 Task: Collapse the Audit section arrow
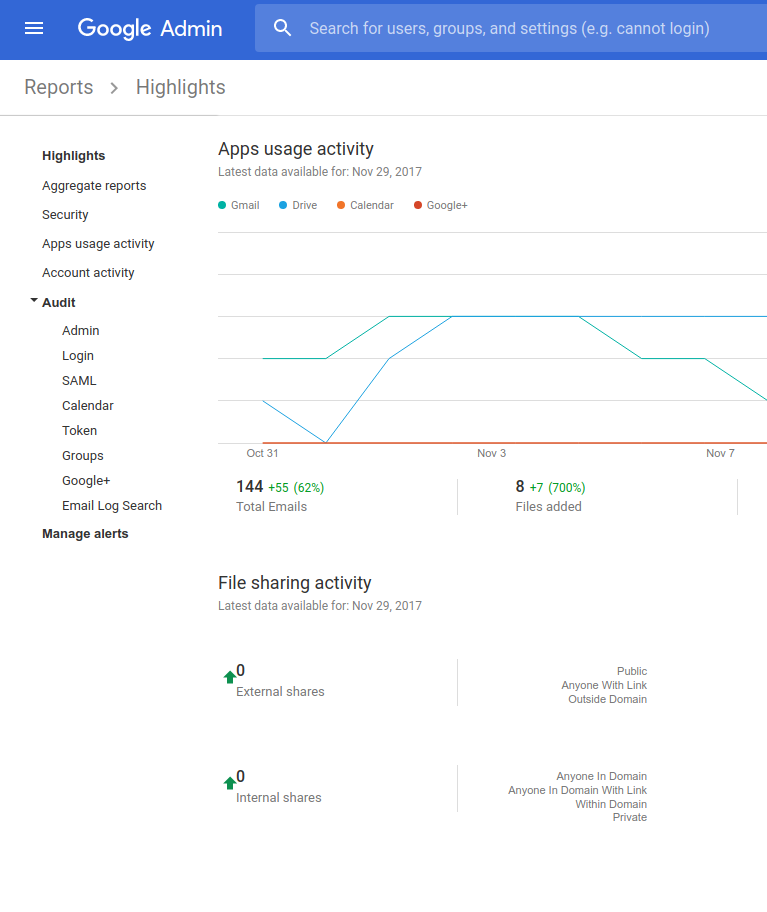pyautogui.click(x=34, y=301)
